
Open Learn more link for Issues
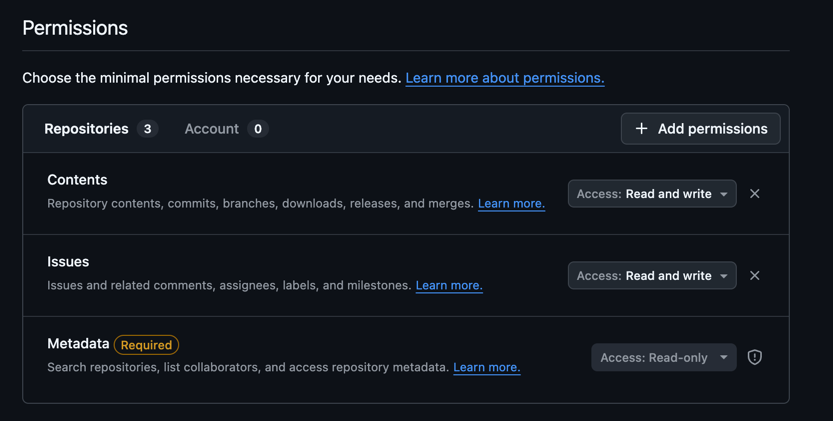click(449, 285)
